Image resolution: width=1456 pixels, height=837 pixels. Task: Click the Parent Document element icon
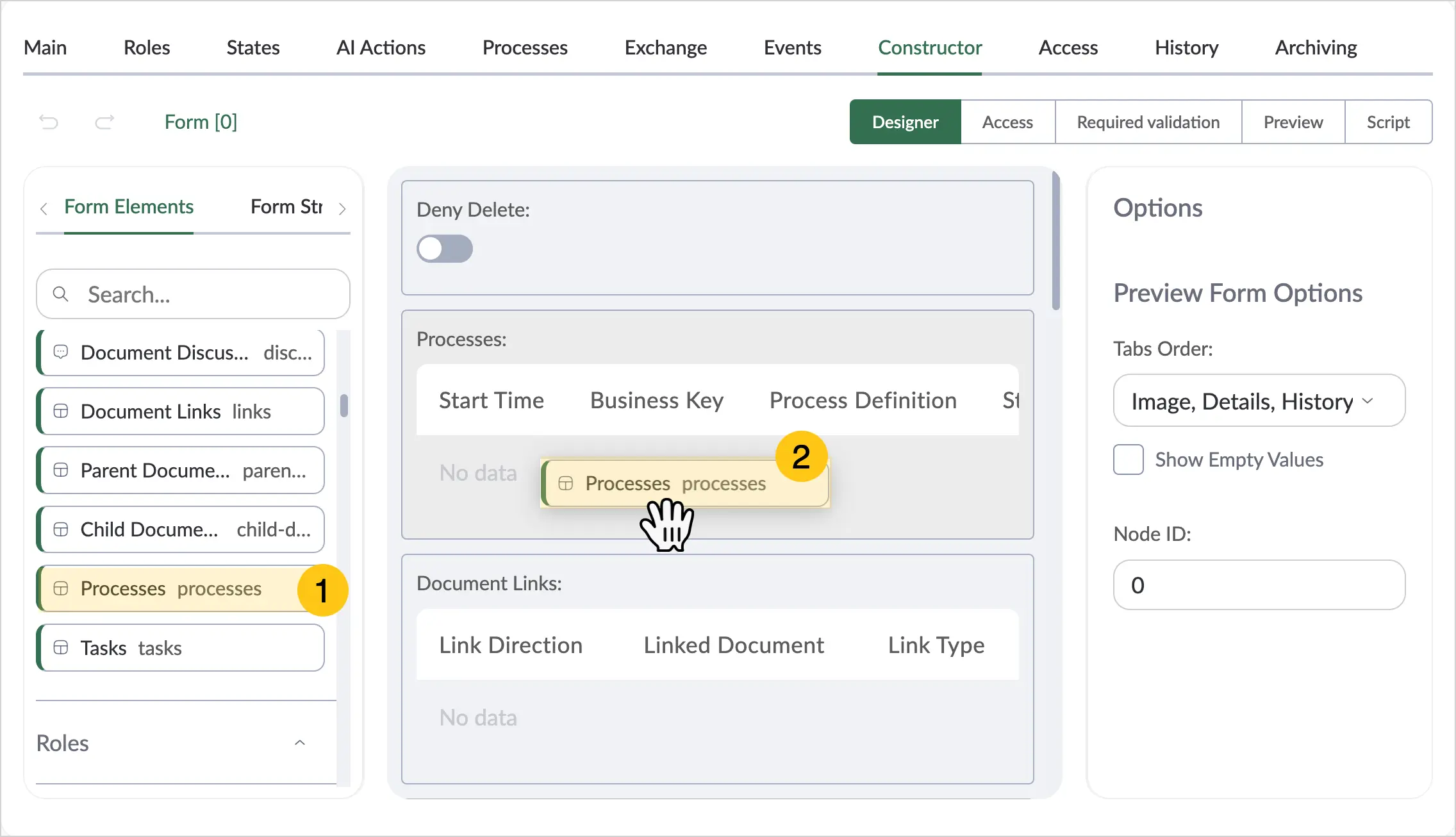[x=61, y=470]
